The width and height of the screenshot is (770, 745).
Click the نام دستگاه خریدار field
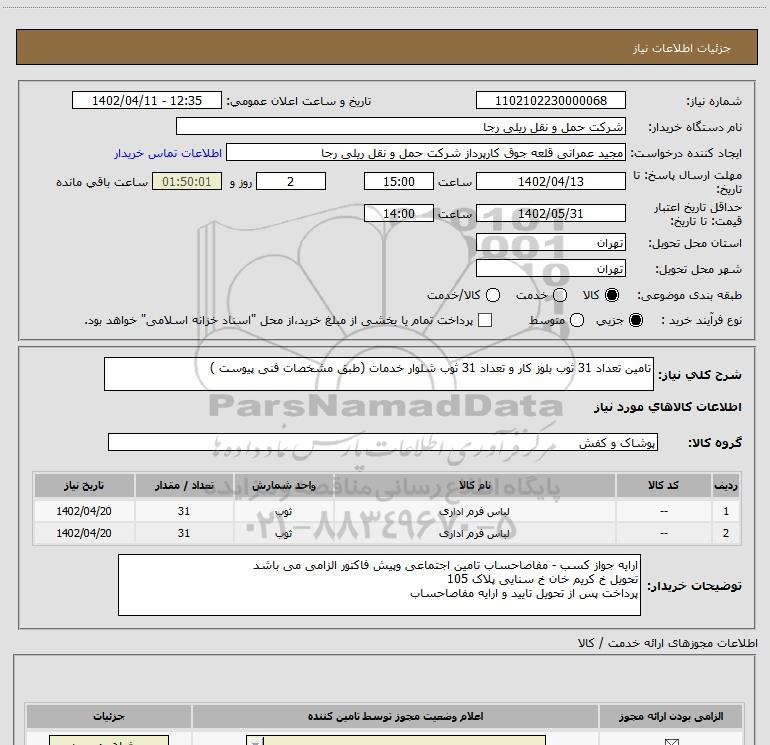[401, 127]
